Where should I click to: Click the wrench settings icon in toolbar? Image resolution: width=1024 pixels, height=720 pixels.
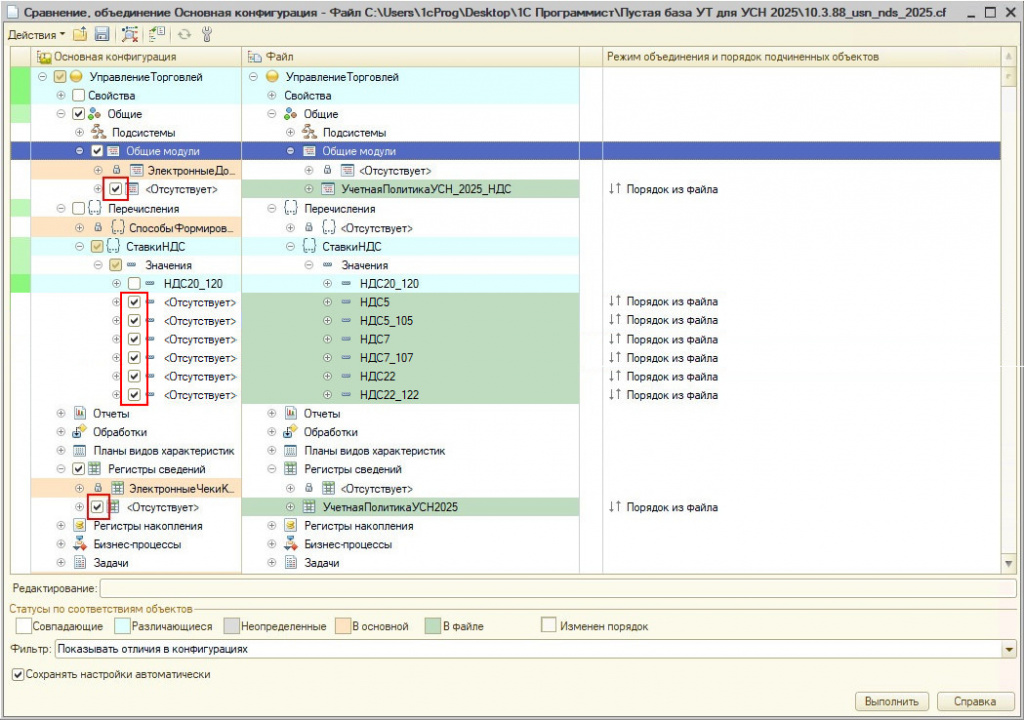(x=208, y=35)
